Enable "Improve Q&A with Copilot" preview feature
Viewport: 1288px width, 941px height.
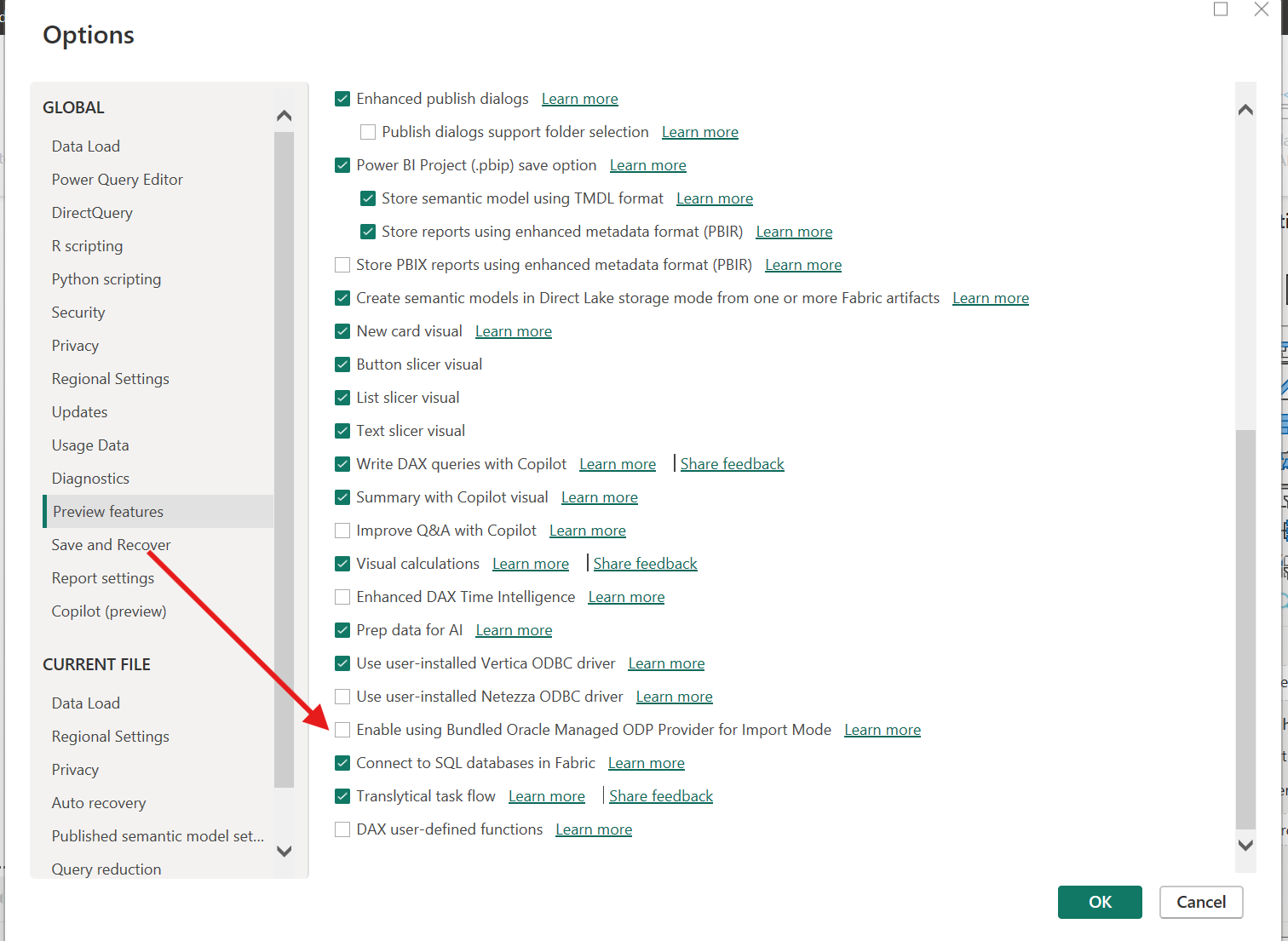click(342, 530)
